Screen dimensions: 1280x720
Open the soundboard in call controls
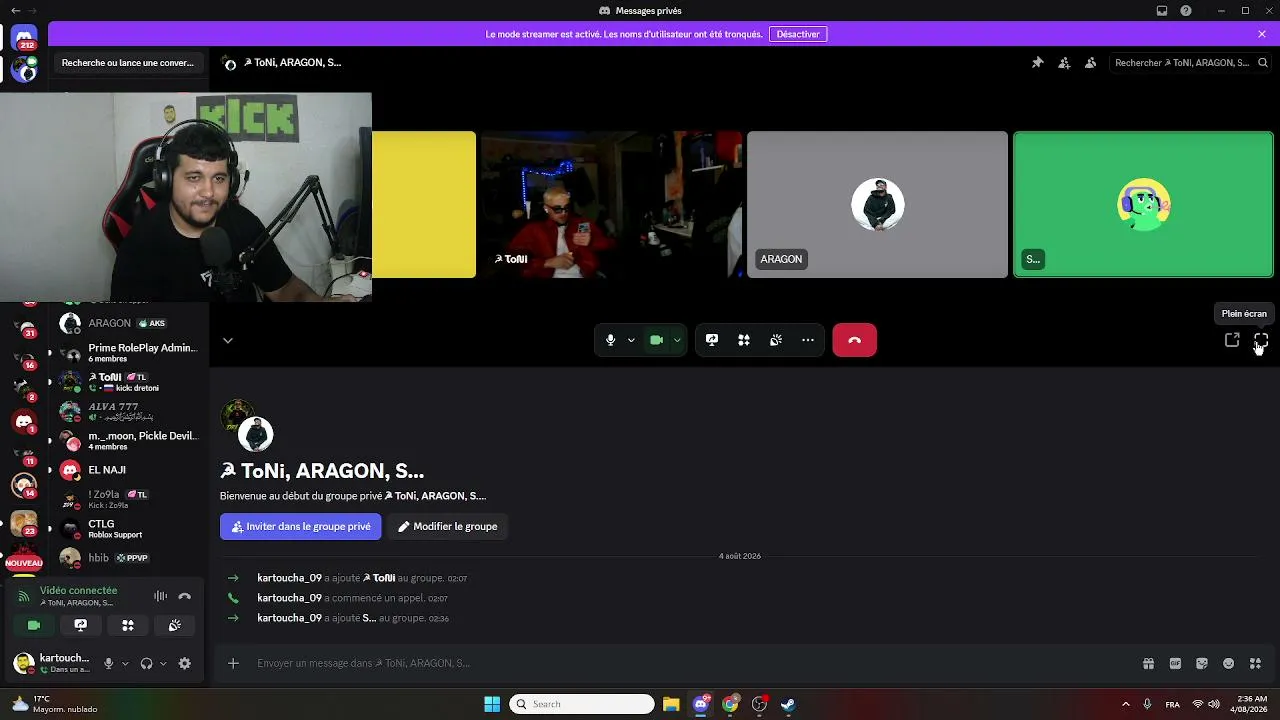(776, 340)
